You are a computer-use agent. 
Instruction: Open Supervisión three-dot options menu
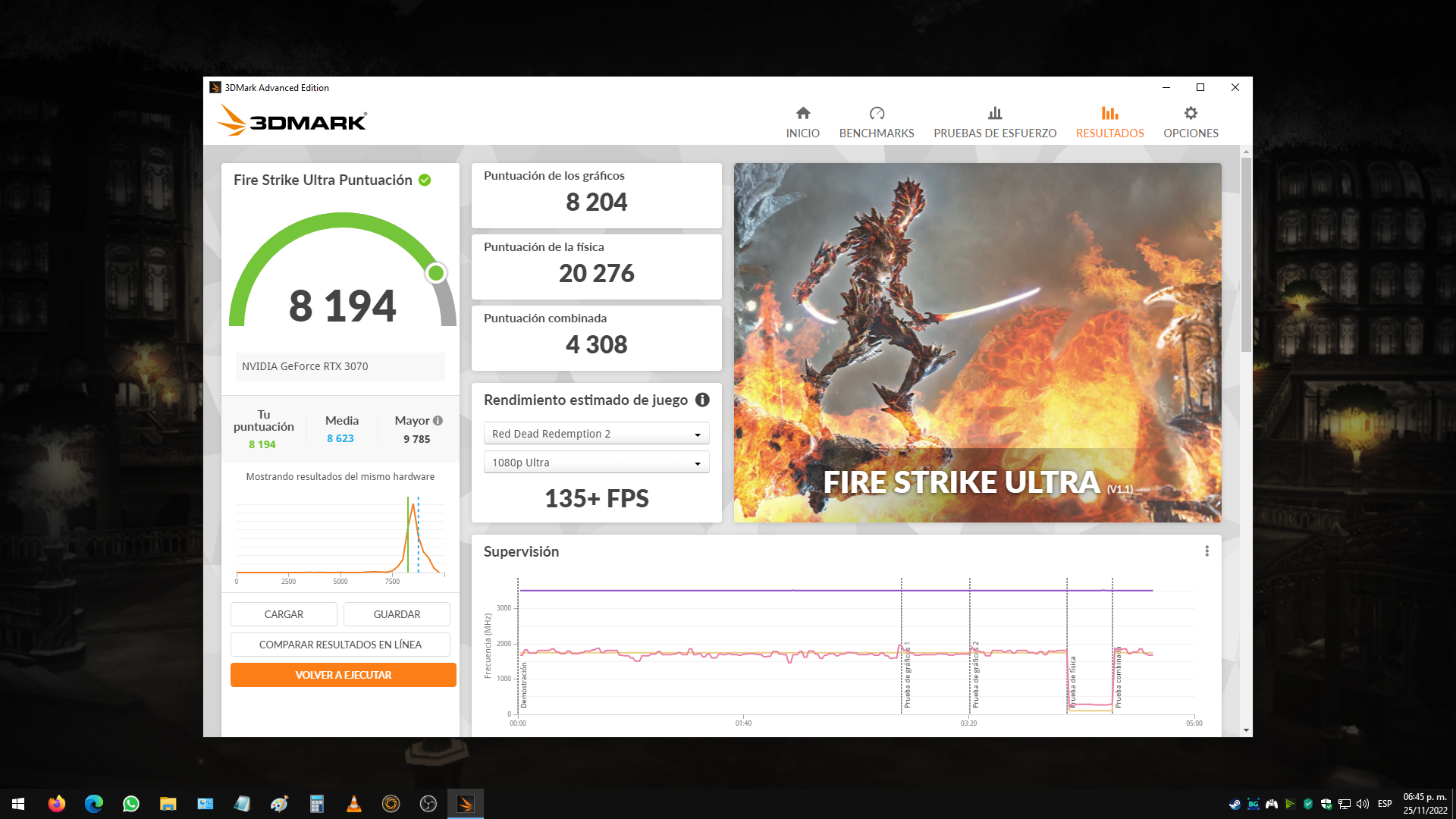(1207, 551)
